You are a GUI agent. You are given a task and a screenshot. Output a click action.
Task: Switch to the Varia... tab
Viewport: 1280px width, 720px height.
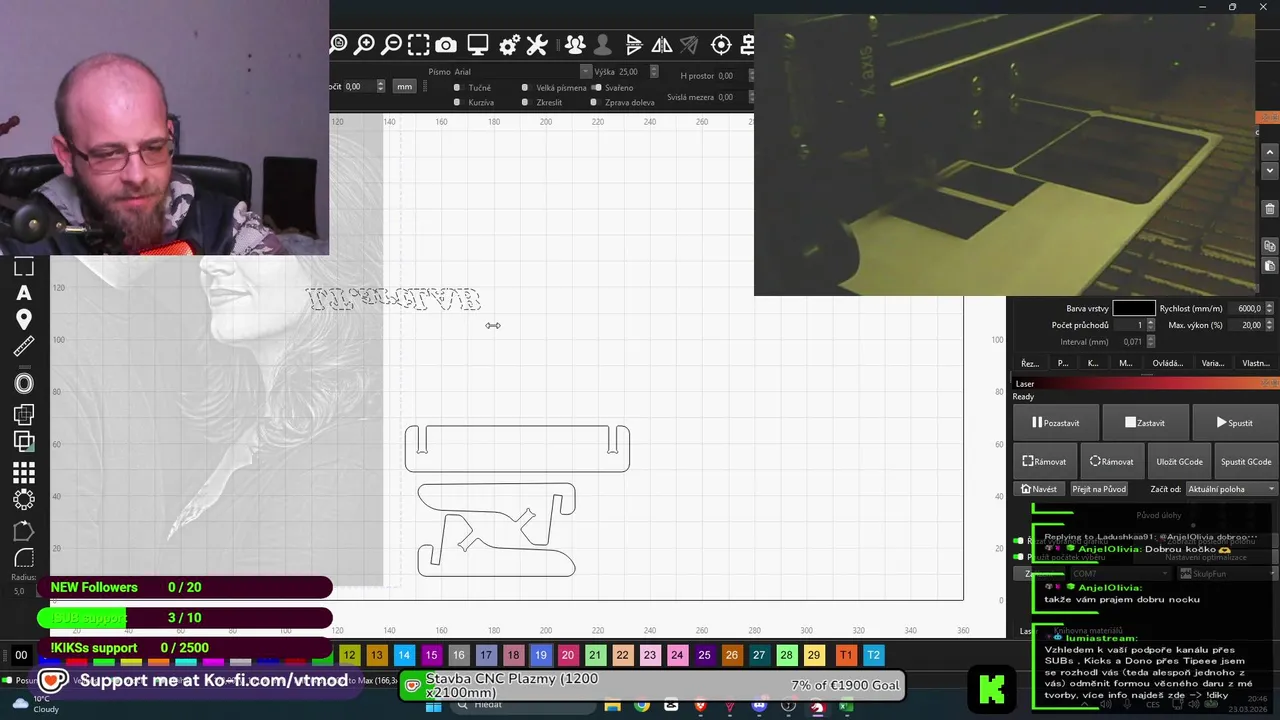coord(1212,363)
